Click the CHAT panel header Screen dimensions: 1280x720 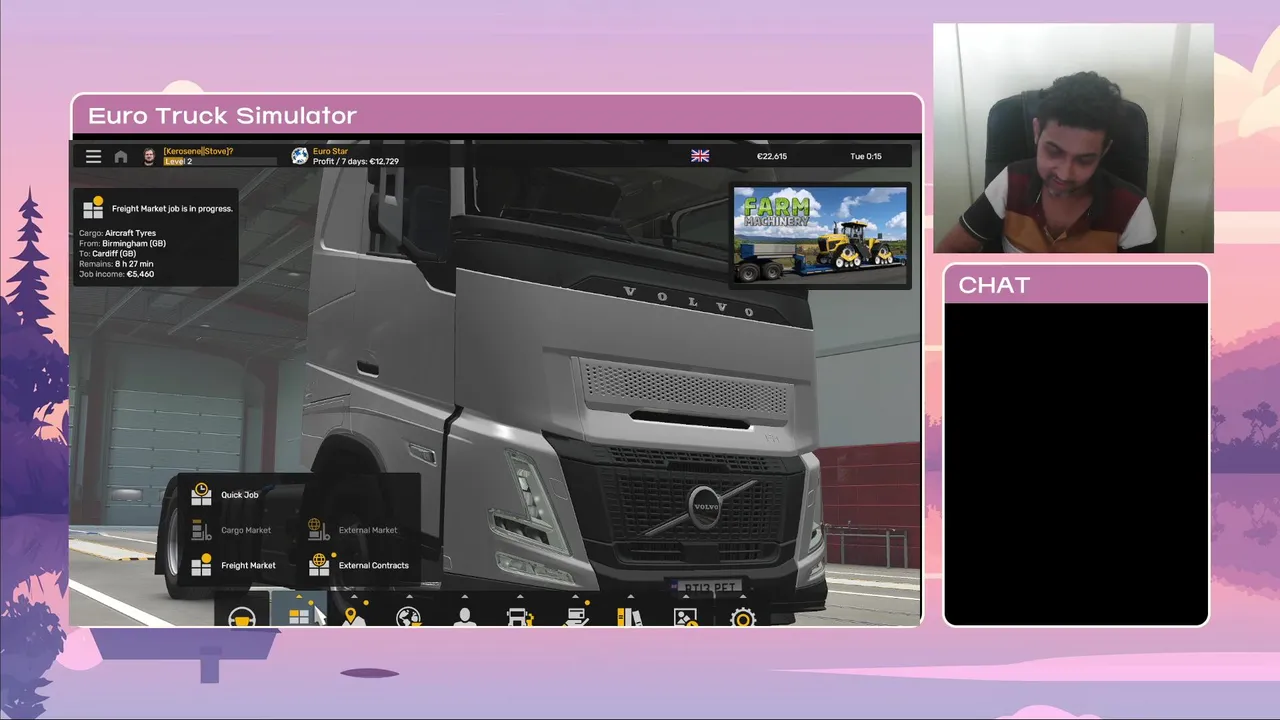click(1076, 285)
